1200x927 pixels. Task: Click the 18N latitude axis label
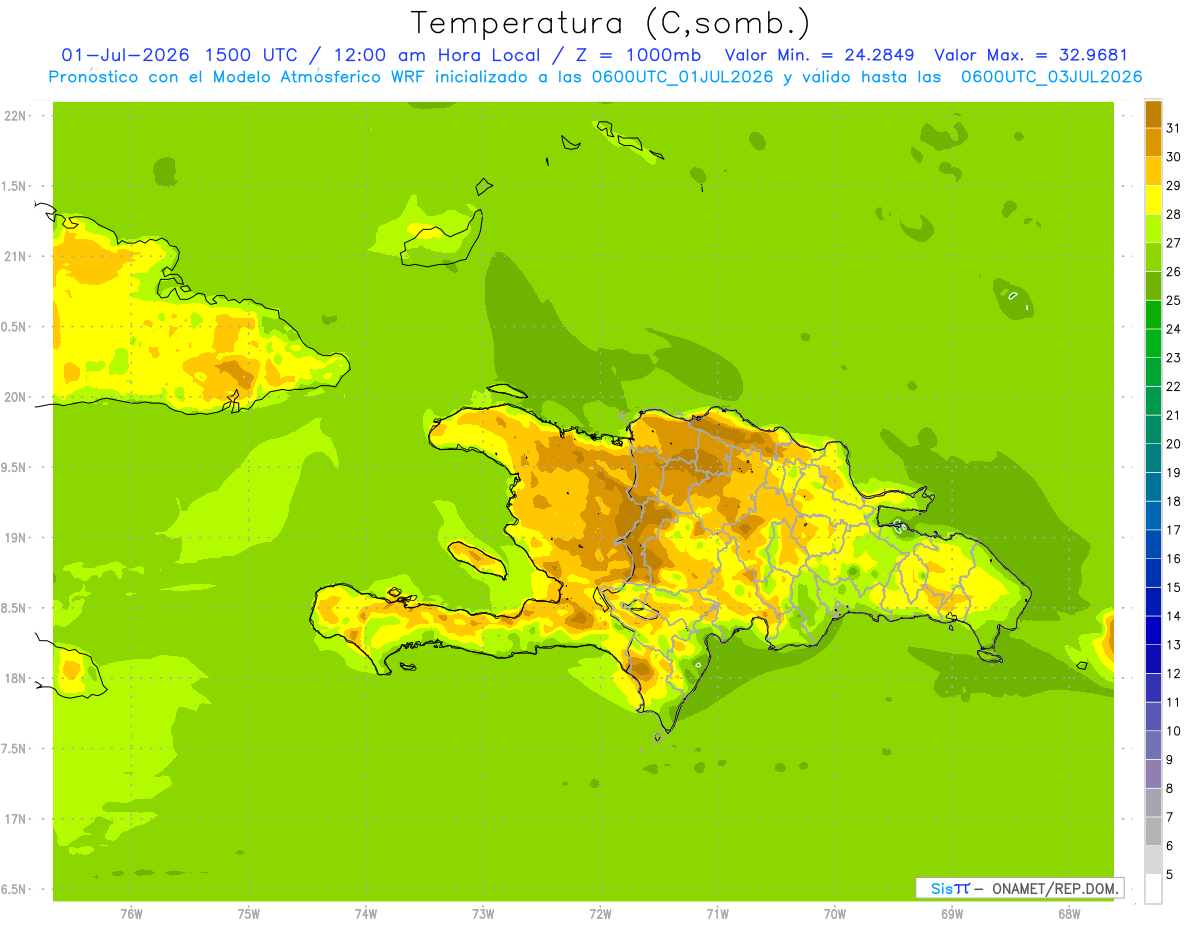point(15,678)
